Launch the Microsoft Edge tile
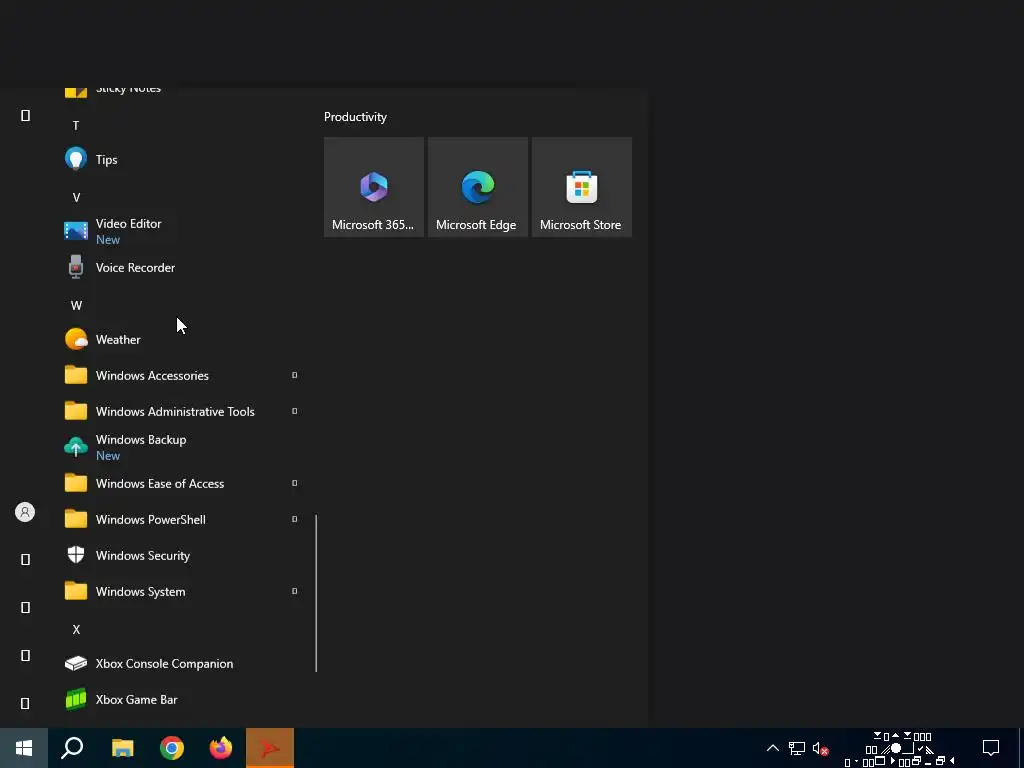 tap(477, 187)
